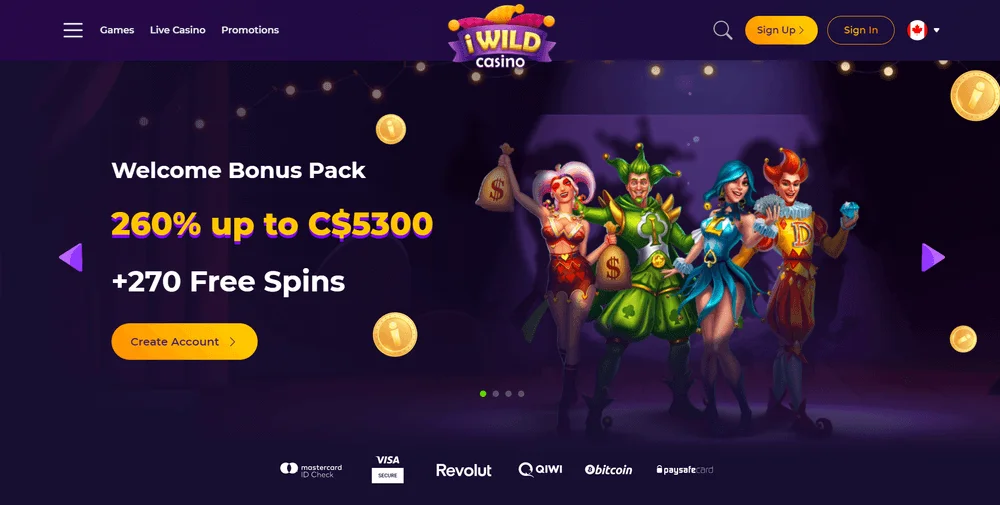This screenshot has width=1000, height=505.
Task: Open the Live Casino menu item
Action: pyautogui.click(x=177, y=30)
